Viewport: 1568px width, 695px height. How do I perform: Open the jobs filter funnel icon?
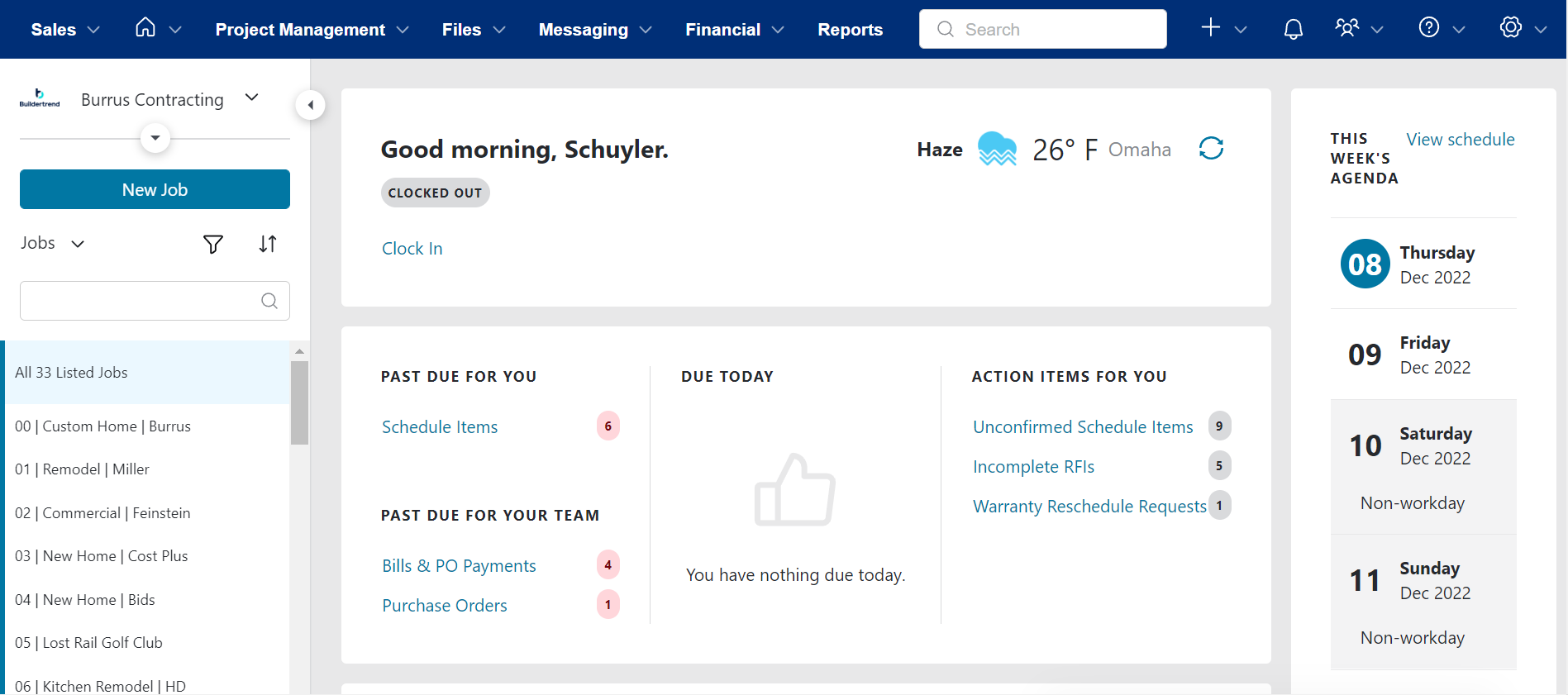coord(213,244)
